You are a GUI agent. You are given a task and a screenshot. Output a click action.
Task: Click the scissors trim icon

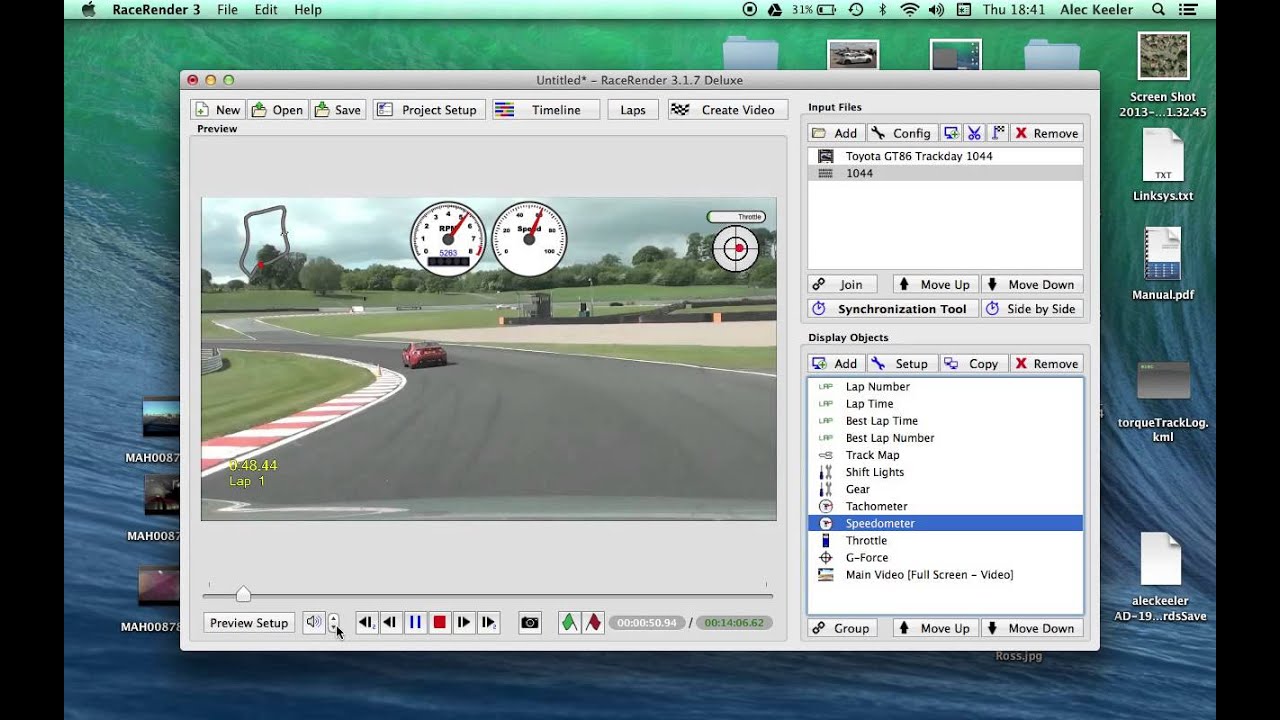[974, 133]
